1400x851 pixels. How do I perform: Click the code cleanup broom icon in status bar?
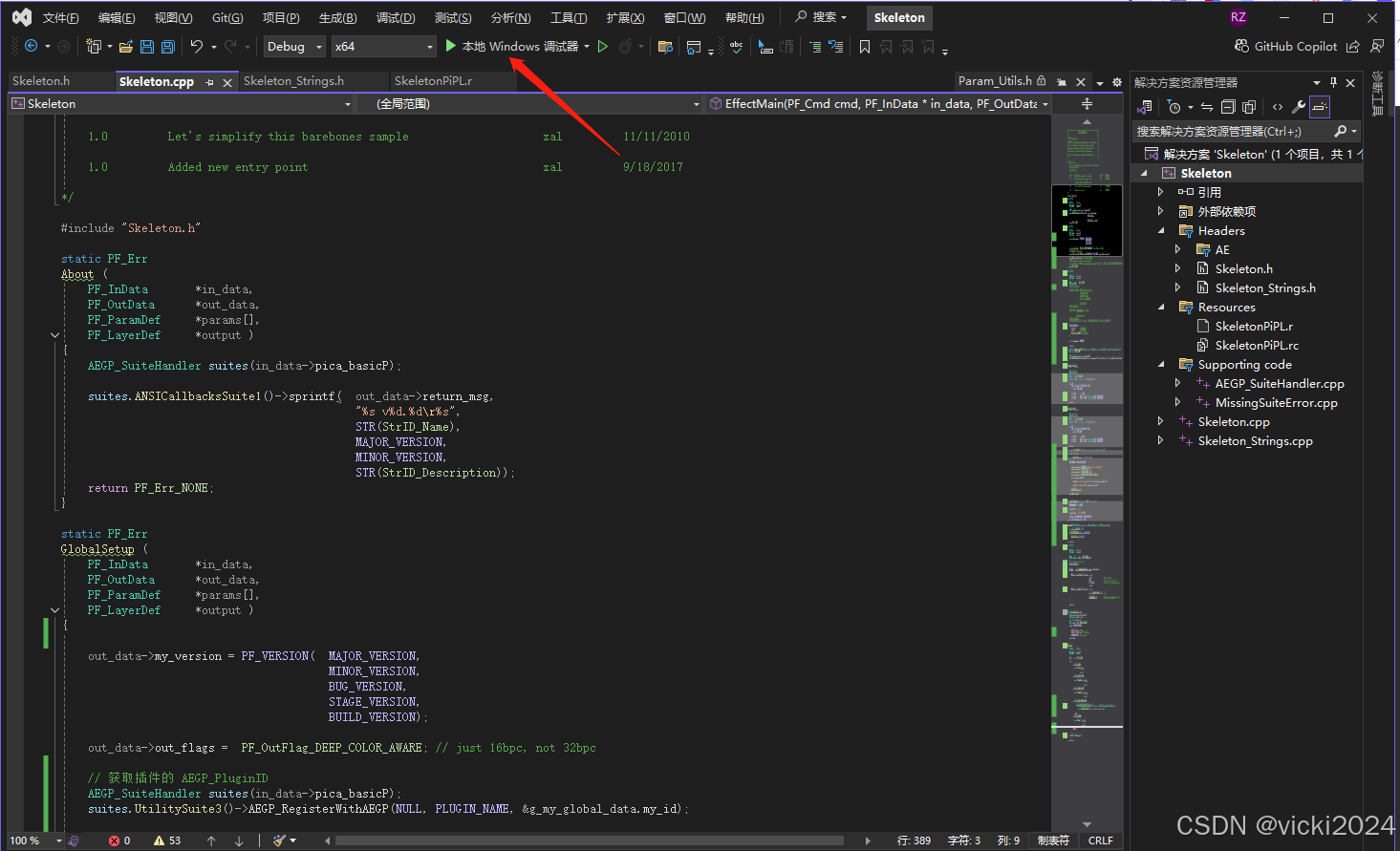(x=279, y=840)
